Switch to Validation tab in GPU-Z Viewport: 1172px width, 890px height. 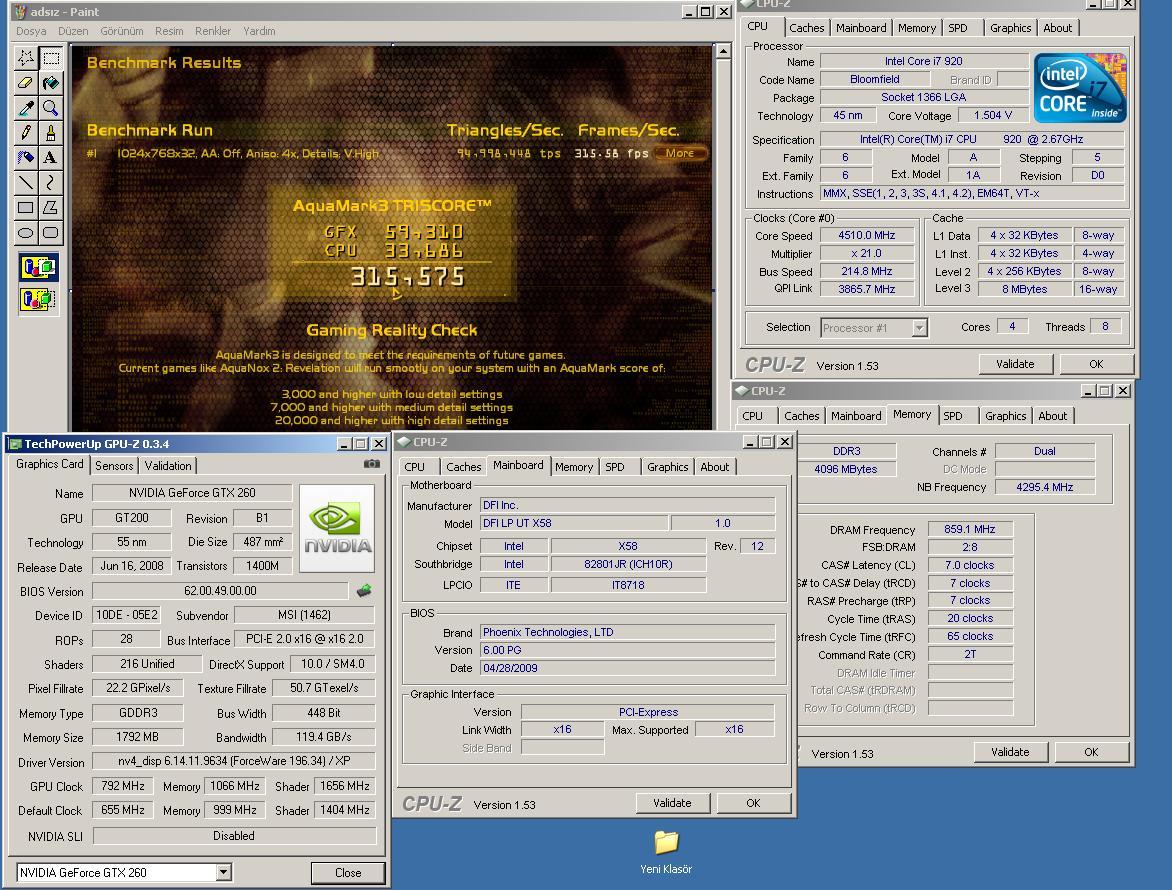coord(167,466)
